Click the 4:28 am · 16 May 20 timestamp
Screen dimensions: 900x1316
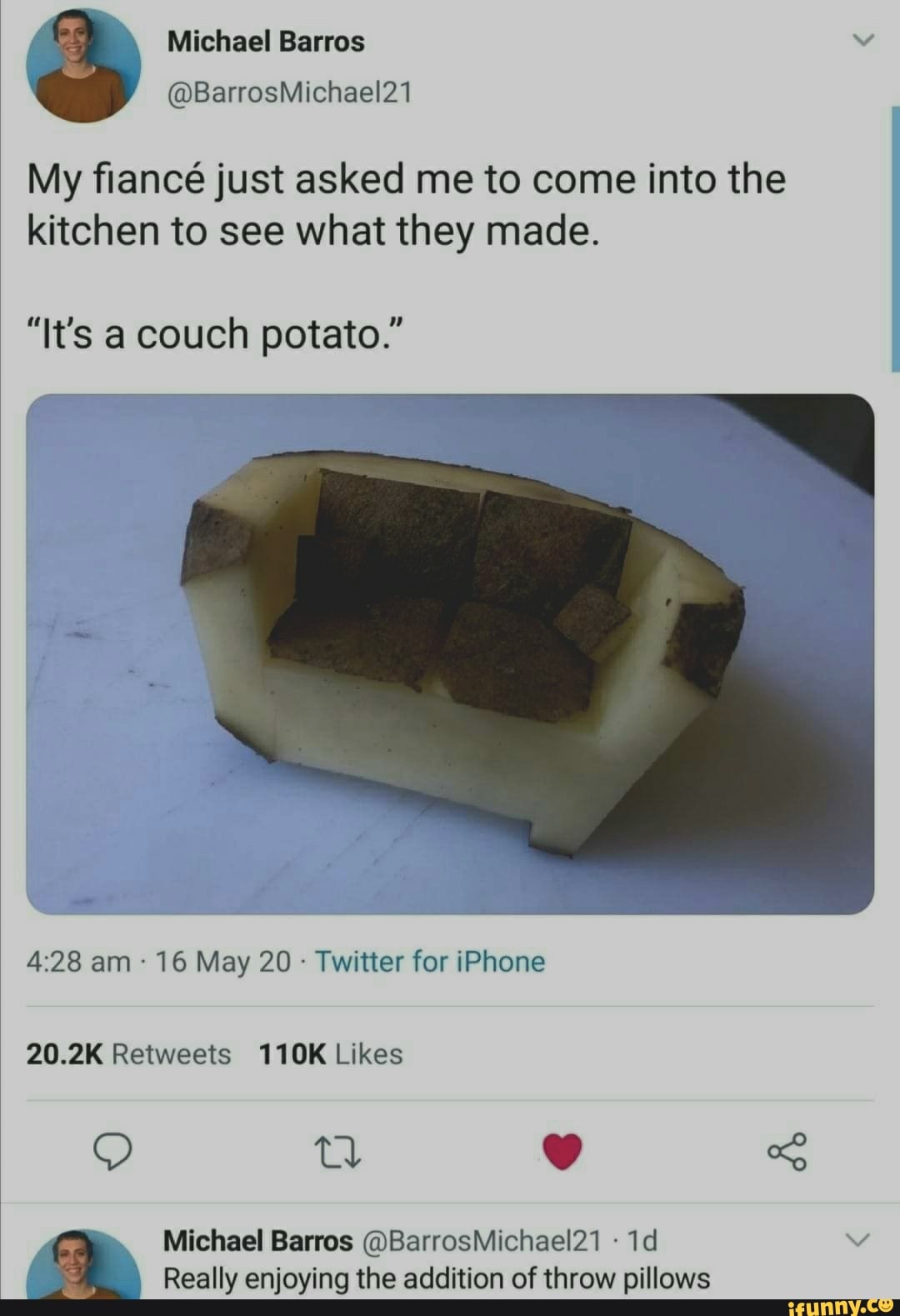(159, 962)
